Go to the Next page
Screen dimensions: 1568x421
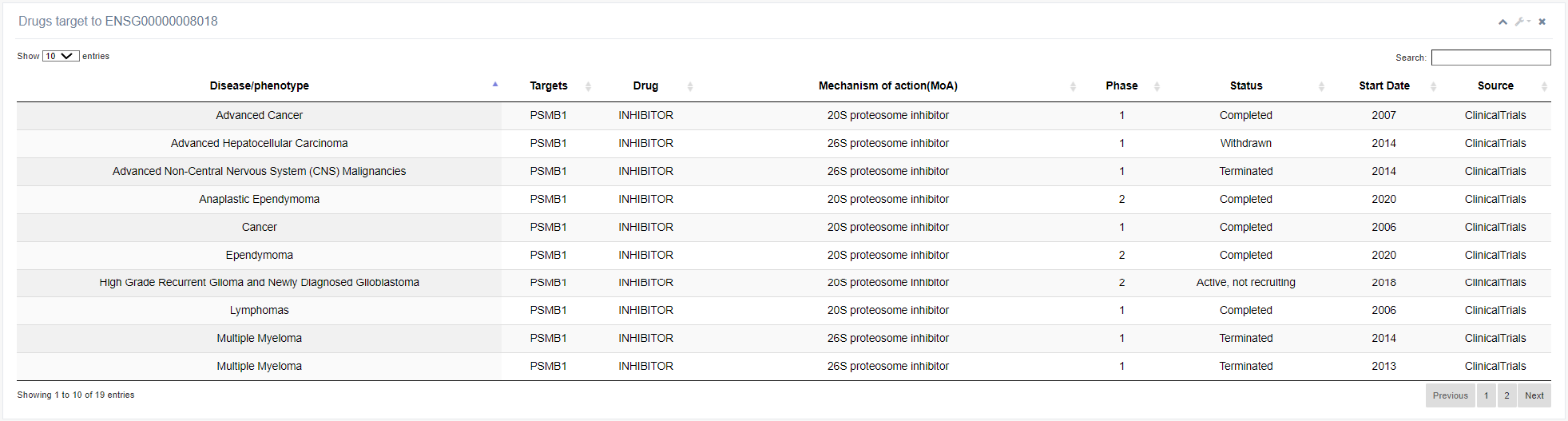coord(1534,395)
